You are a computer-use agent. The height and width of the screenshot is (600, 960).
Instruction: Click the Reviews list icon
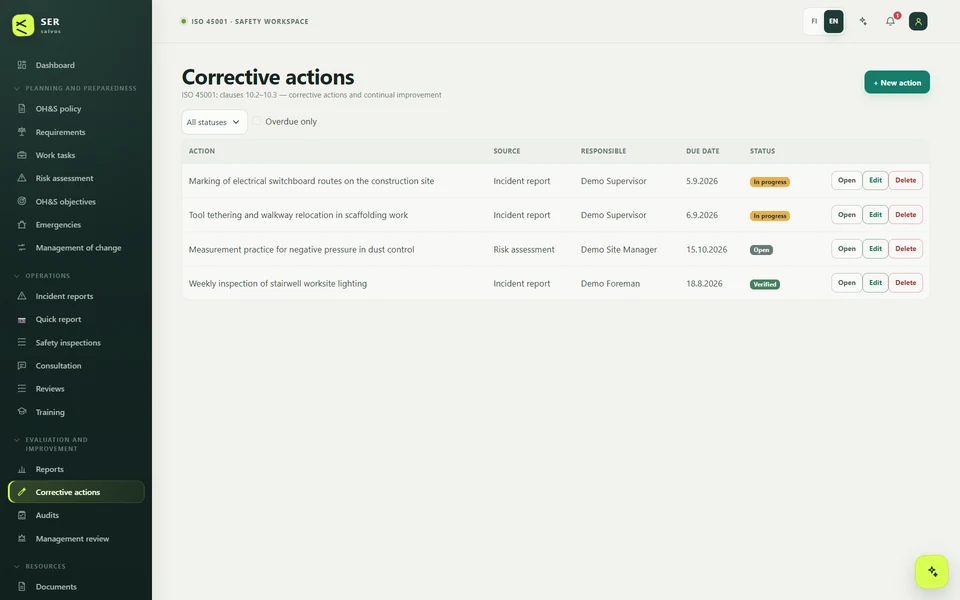[22, 389]
